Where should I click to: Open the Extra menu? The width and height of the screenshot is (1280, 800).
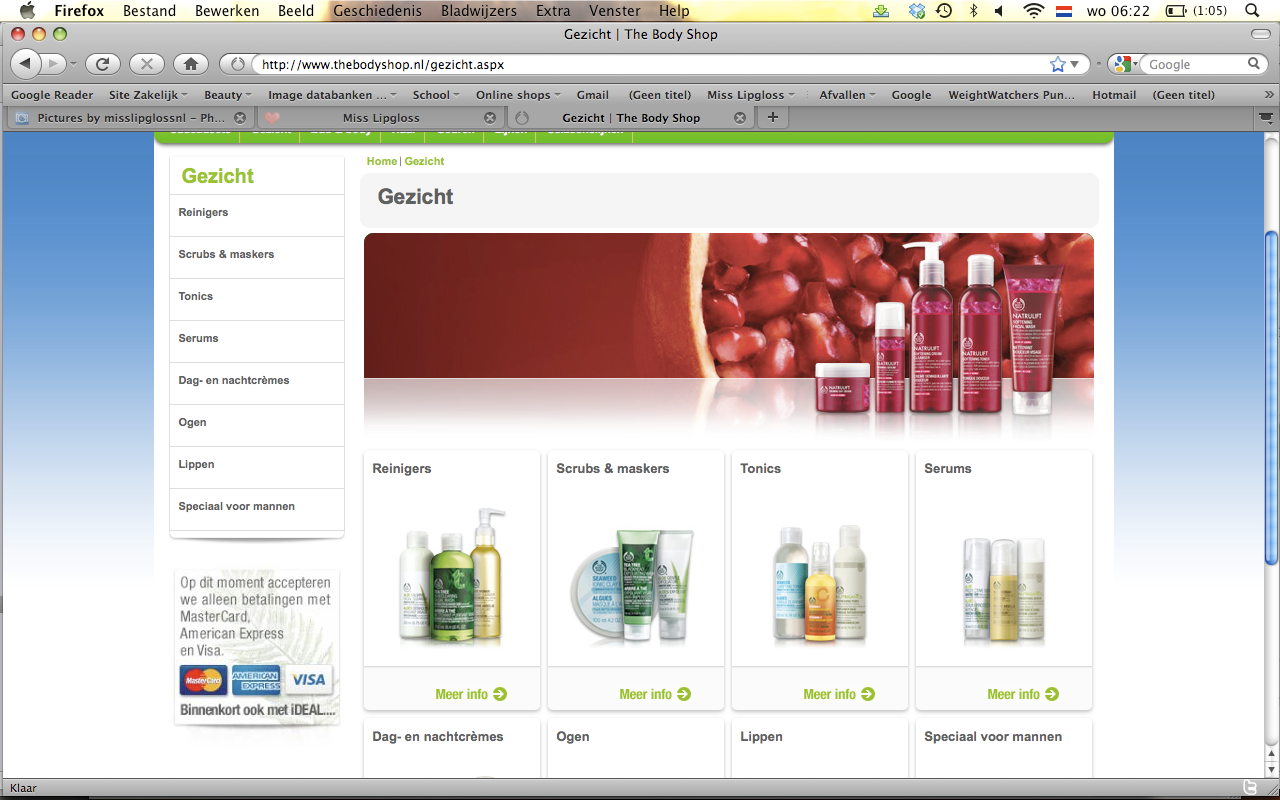tap(553, 11)
